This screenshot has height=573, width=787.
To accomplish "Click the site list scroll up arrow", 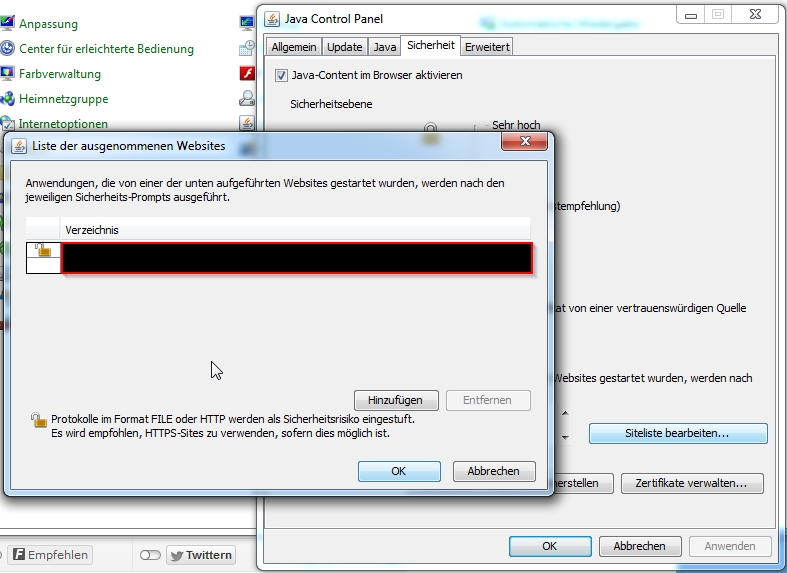I will click(565, 413).
